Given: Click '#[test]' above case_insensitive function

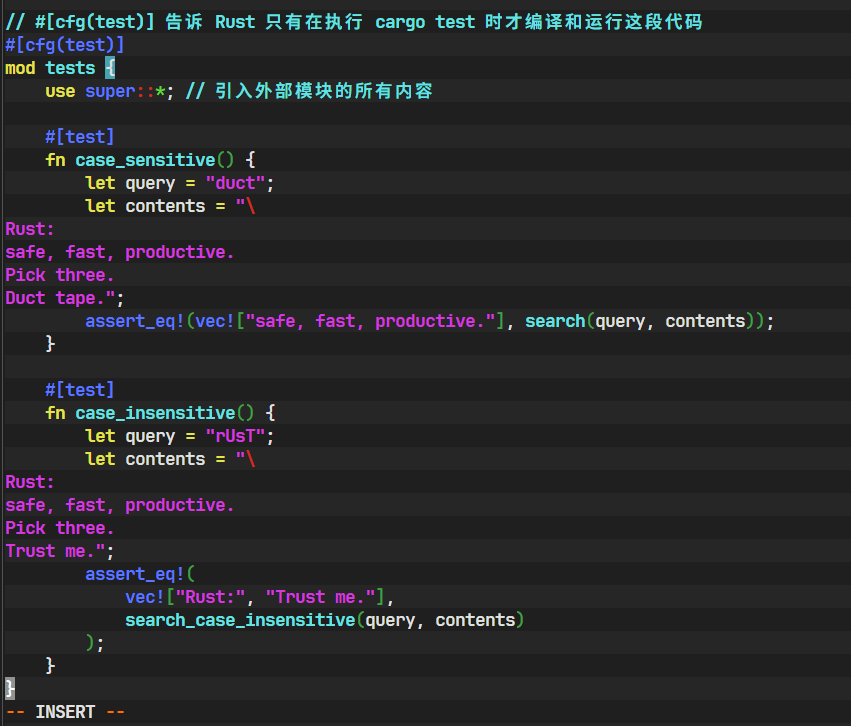Looking at the screenshot, I should coord(80,390).
